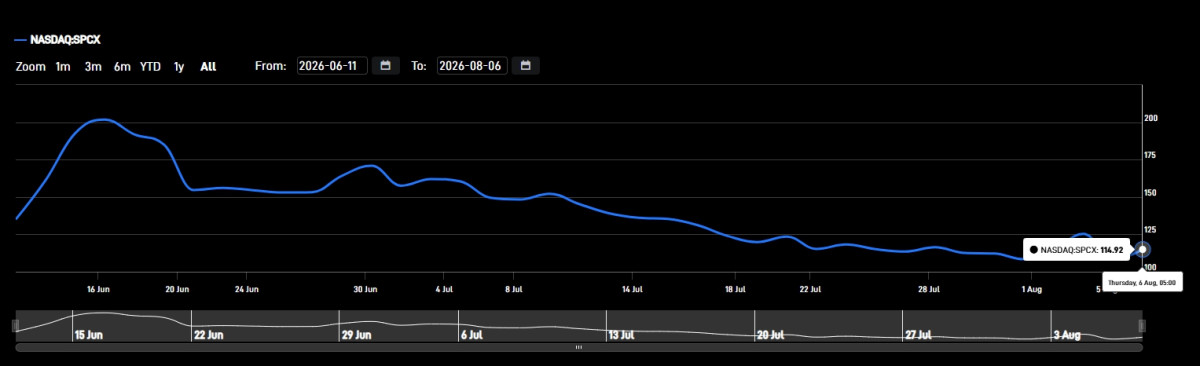Click the 'To:' label

tap(419, 67)
